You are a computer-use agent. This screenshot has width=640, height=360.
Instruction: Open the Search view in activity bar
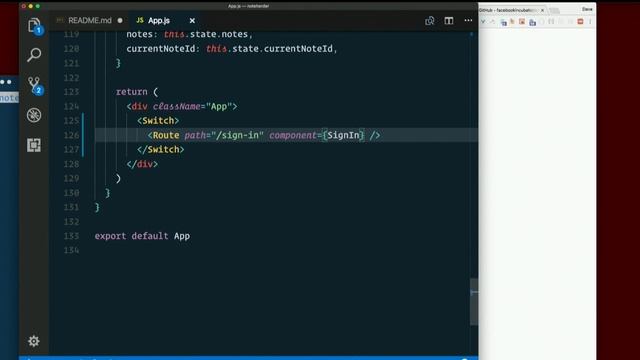34,55
